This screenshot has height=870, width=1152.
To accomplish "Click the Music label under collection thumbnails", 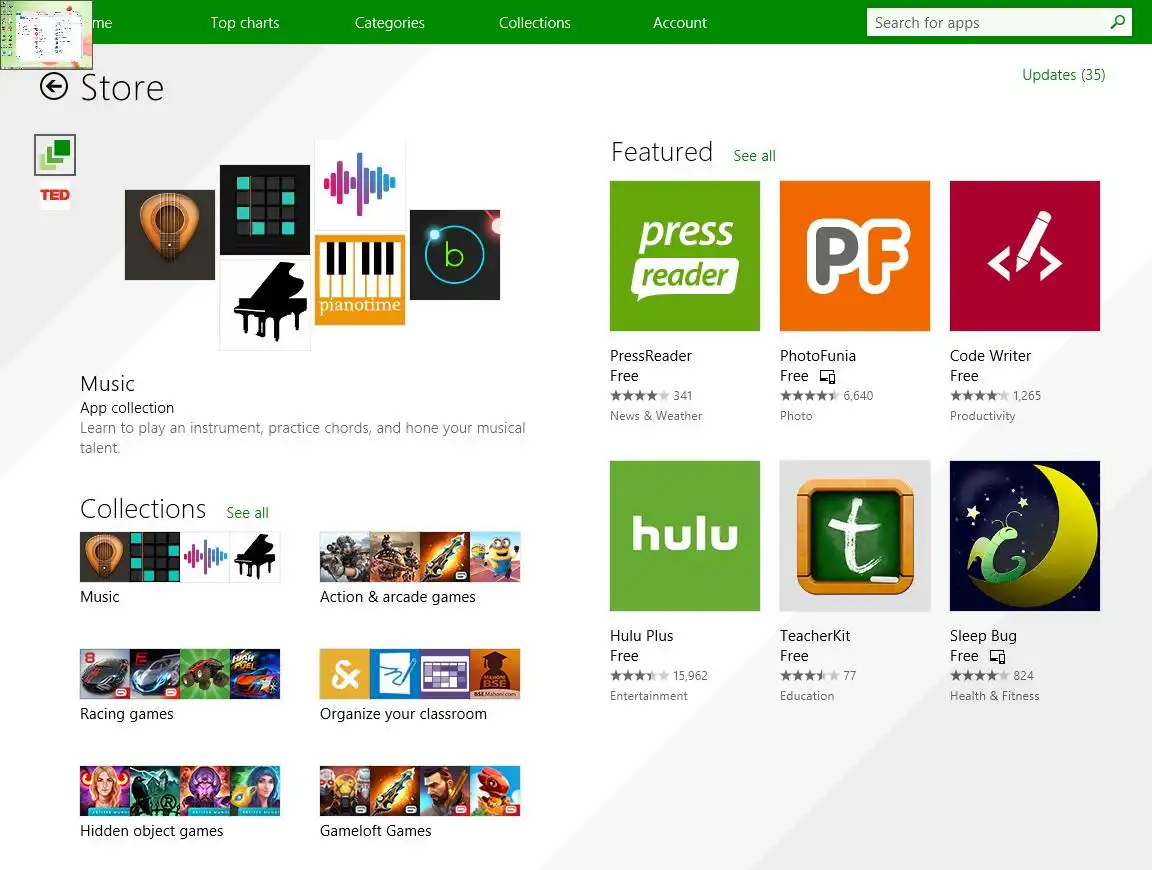I will [x=99, y=597].
